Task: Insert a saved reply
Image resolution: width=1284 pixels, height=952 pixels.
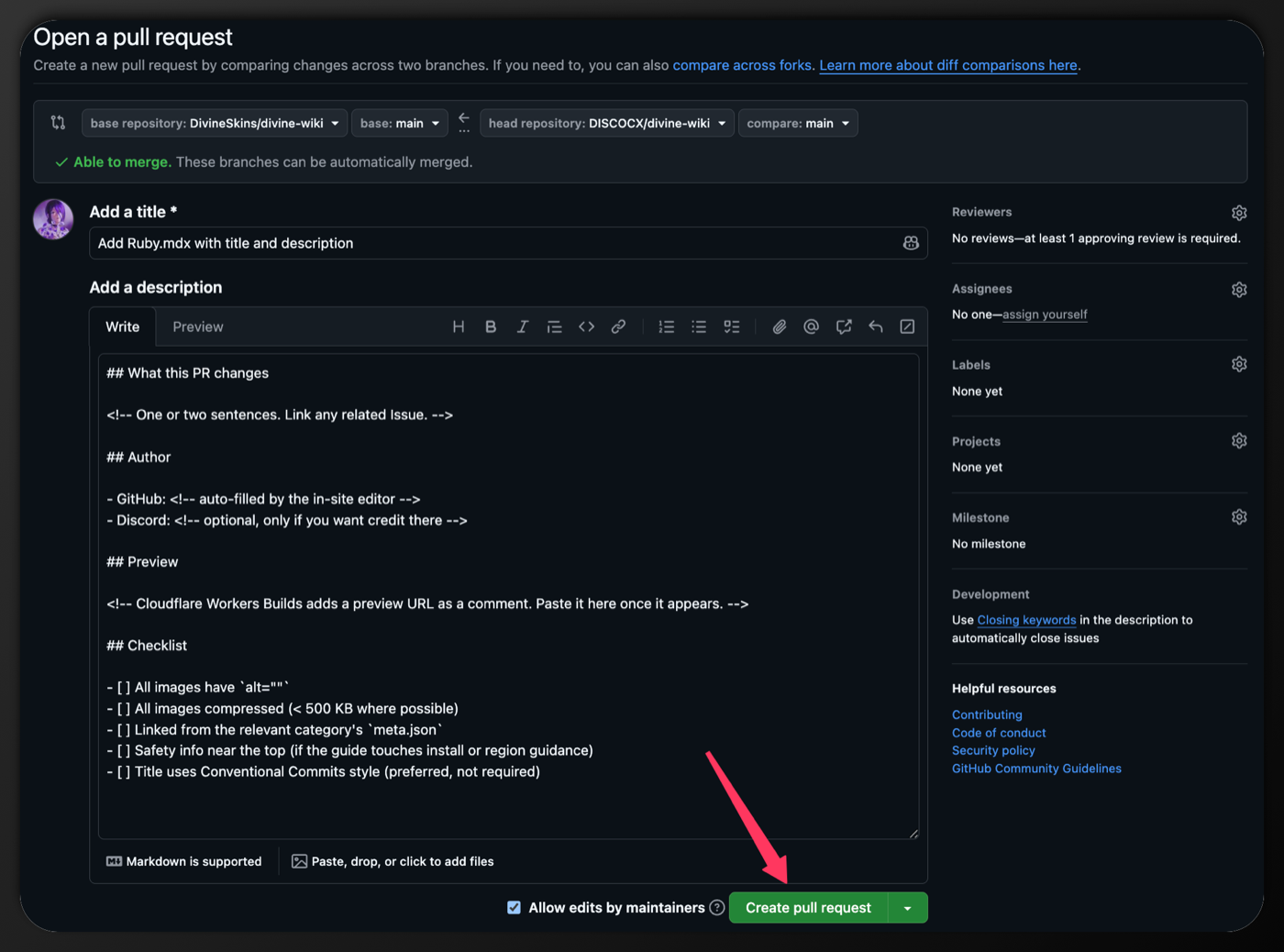Action: click(876, 327)
